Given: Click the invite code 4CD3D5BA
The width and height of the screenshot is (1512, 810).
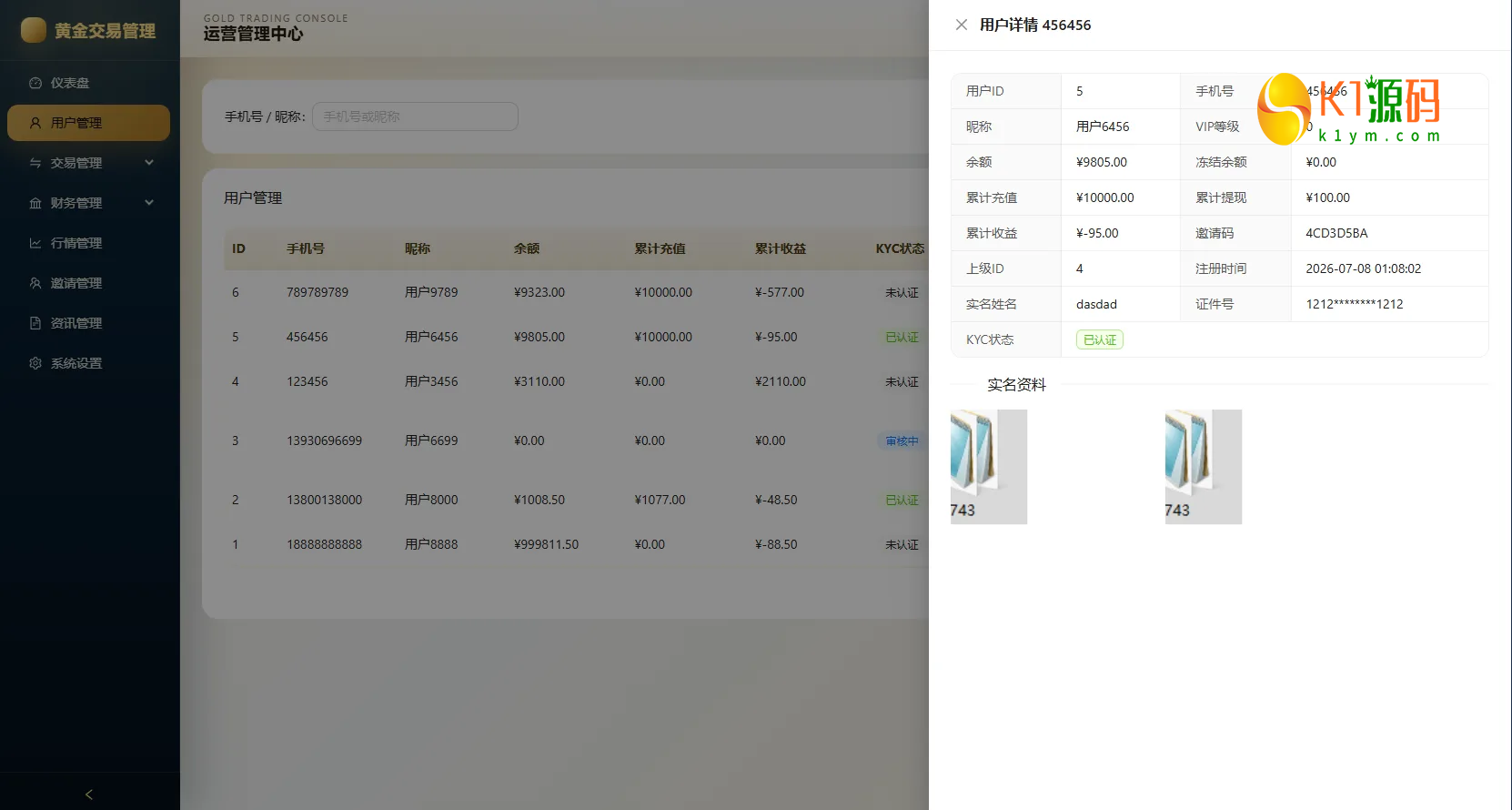Looking at the screenshot, I should 1336,233.
